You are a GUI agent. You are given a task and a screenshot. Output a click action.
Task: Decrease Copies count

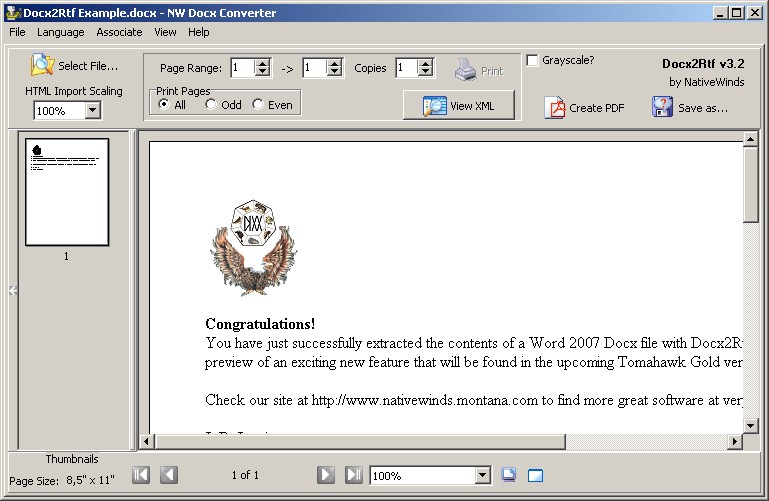[x=425, y=72]
